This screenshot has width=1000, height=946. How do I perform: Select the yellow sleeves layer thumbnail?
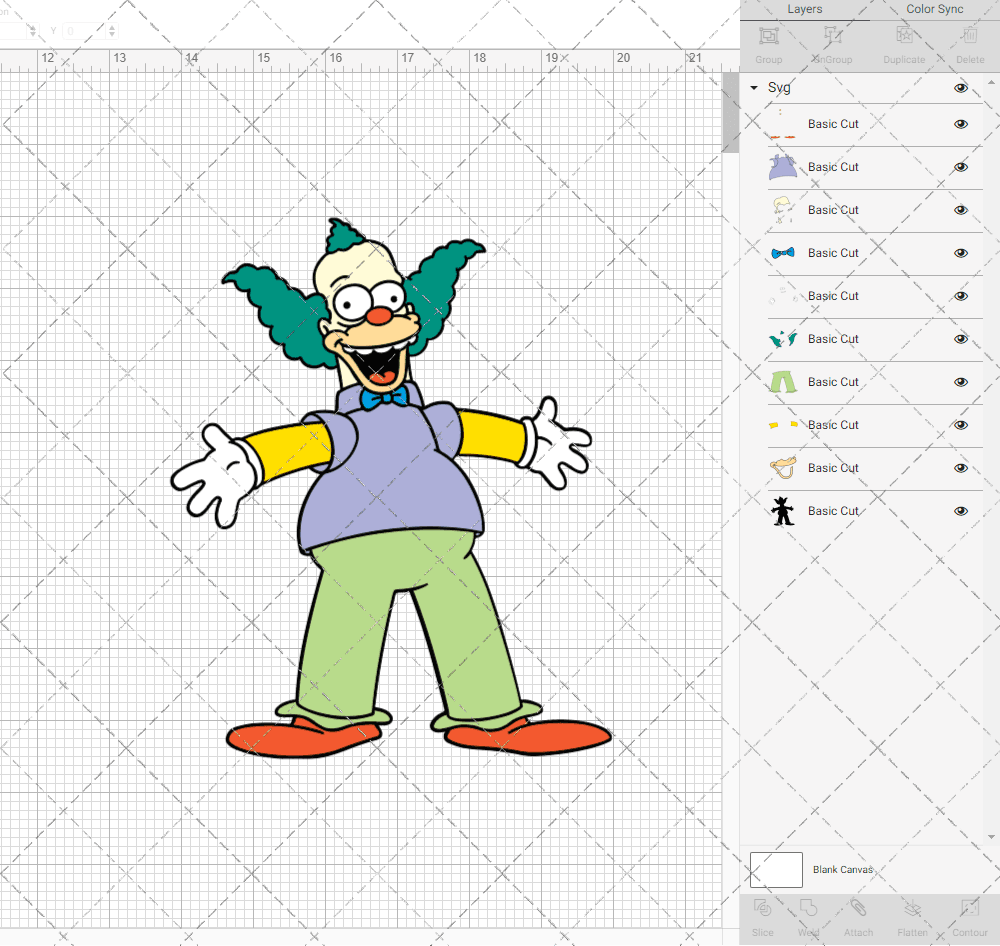[783, 425]
